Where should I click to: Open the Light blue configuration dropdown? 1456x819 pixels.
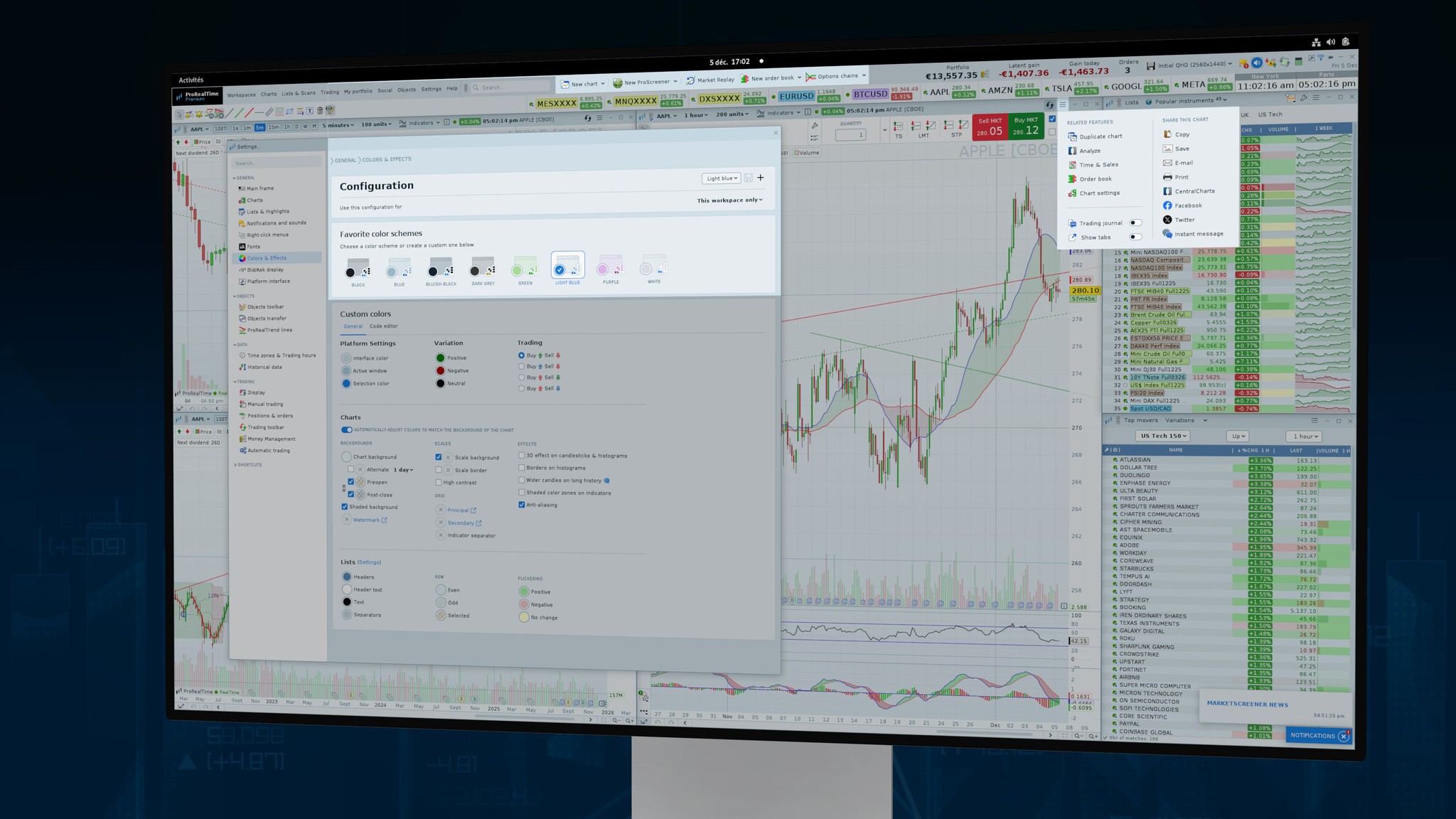pos(722,178)
